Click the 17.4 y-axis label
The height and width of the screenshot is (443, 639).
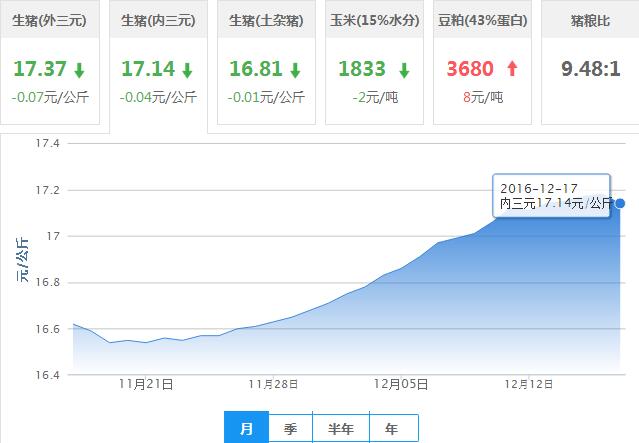pyautogui.click(x=47, y=143)
